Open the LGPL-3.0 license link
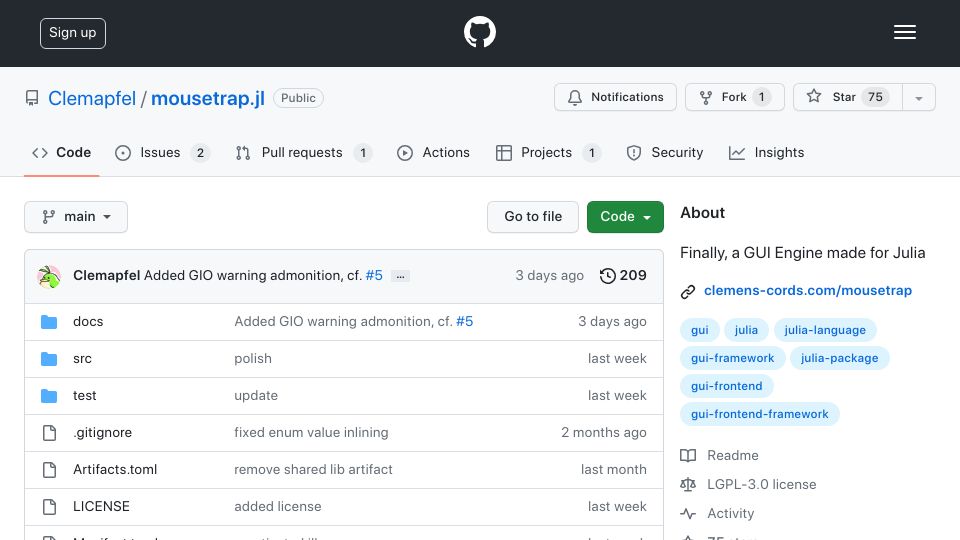Viewport: 960px width, 540px height. click(x=762, y=484)
